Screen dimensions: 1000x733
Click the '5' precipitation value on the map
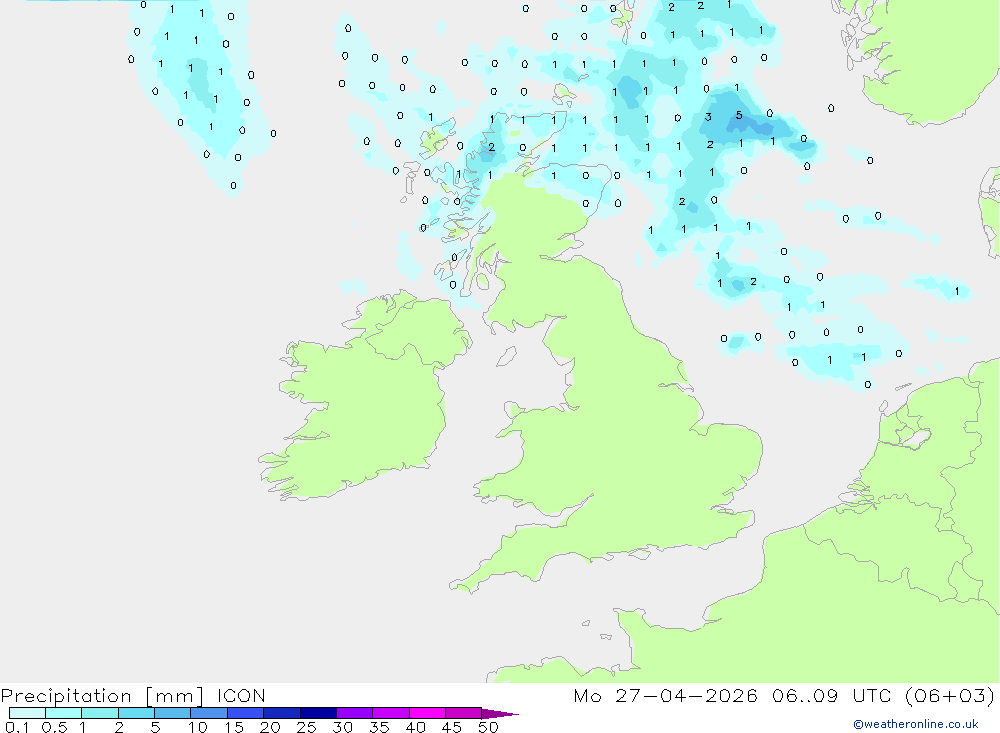tap(739, 115)
